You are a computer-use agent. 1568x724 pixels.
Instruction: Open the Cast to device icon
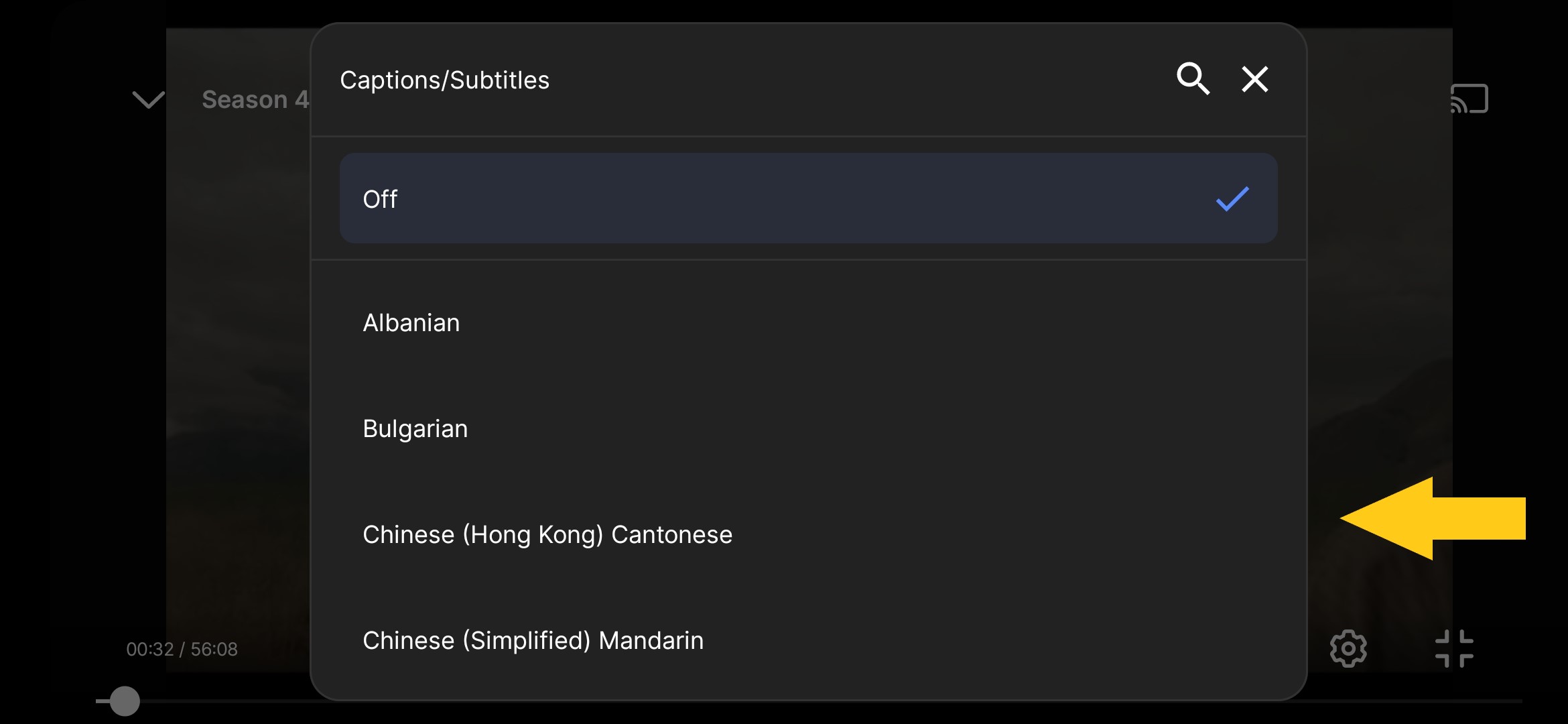1469,99
